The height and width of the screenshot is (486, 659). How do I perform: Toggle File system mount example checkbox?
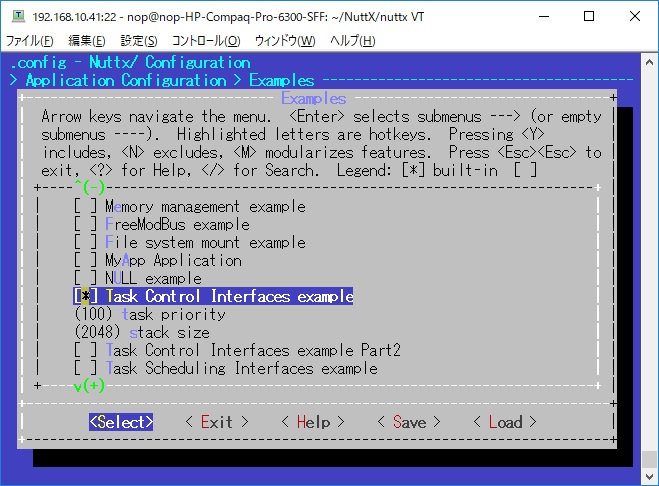pos(85,243)
